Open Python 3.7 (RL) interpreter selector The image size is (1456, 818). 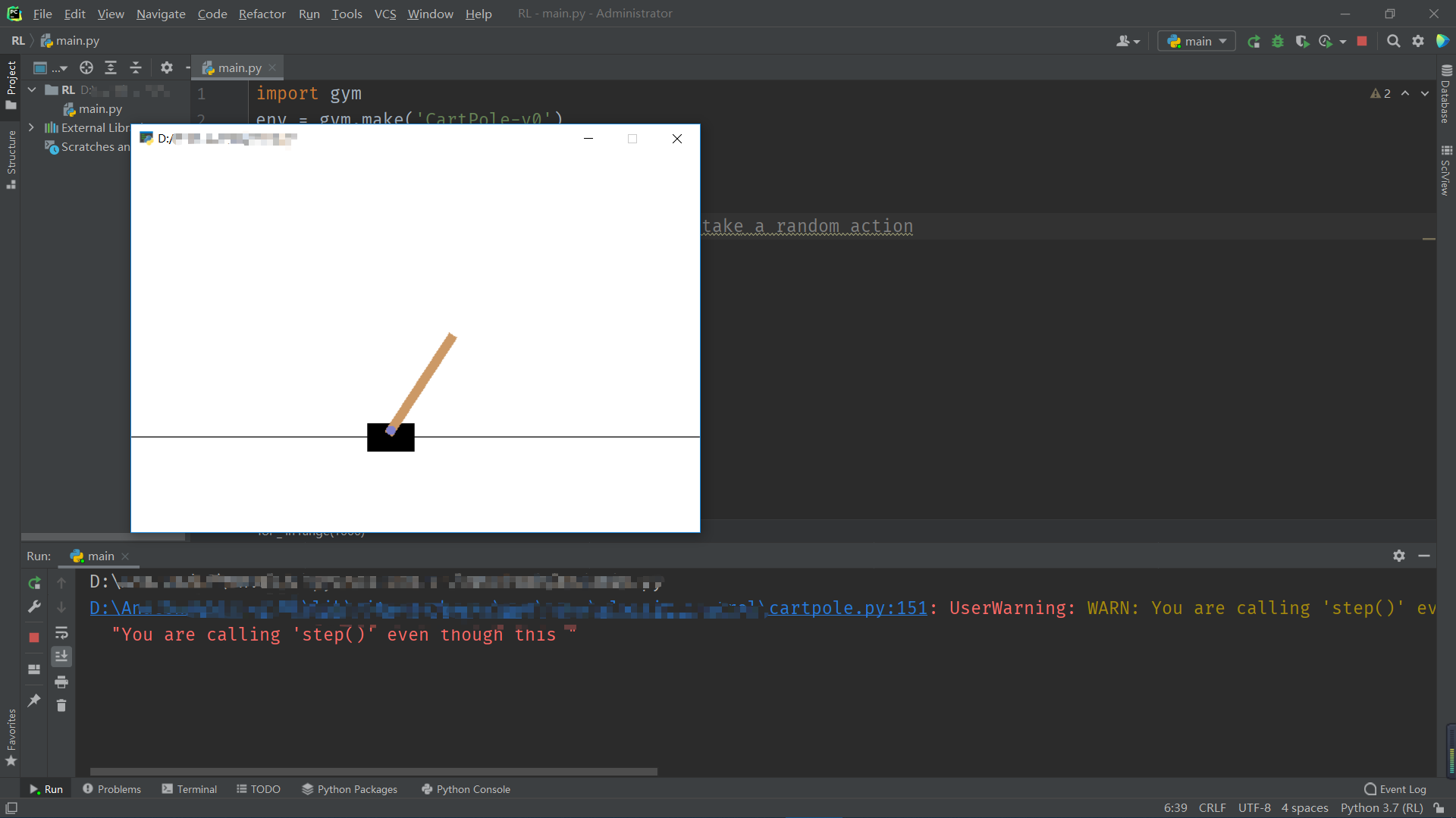[x=1382, y=808]
